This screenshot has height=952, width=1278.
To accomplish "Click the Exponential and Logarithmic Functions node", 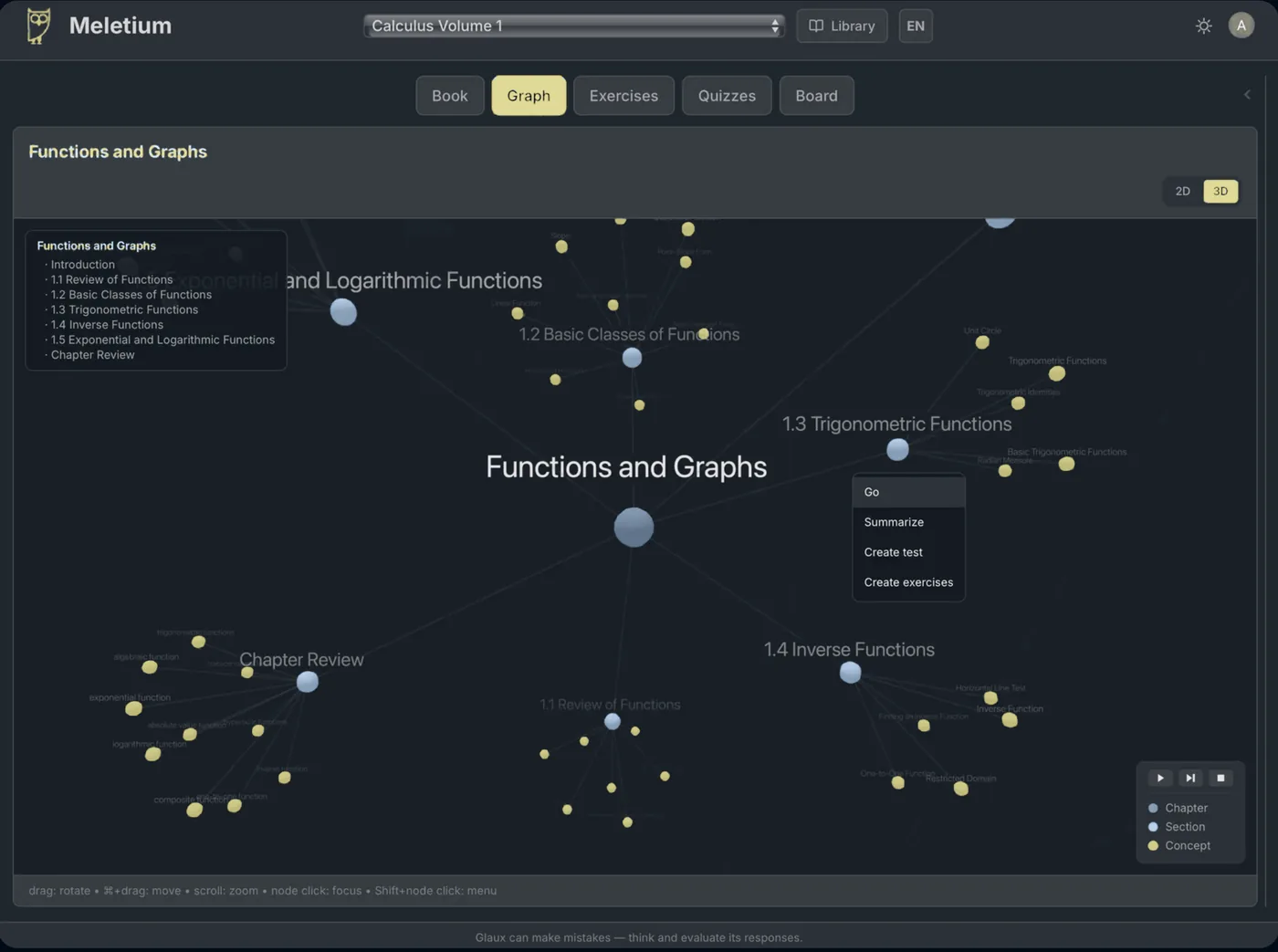I will click(343, 312).
